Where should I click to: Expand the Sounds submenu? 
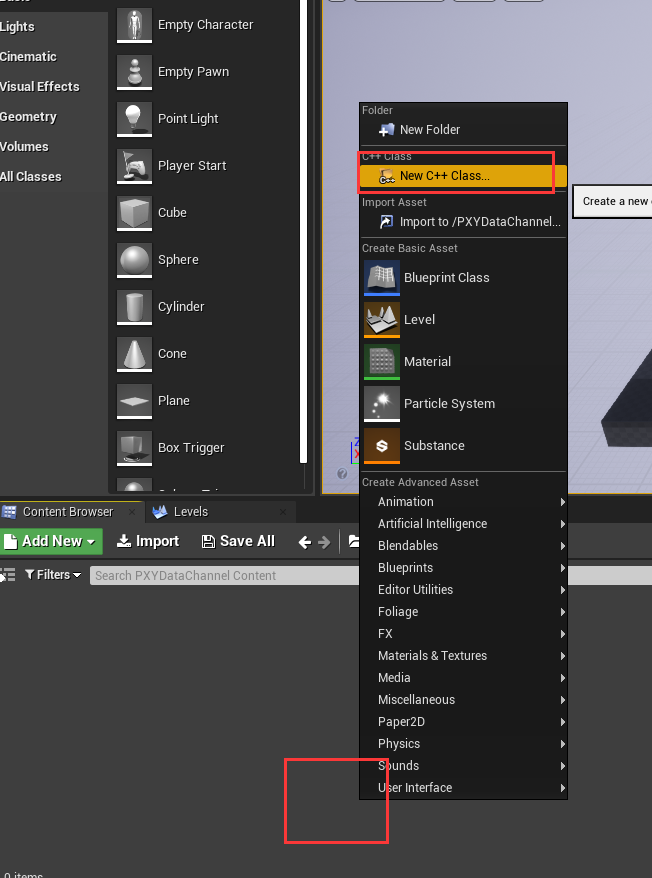463,766
